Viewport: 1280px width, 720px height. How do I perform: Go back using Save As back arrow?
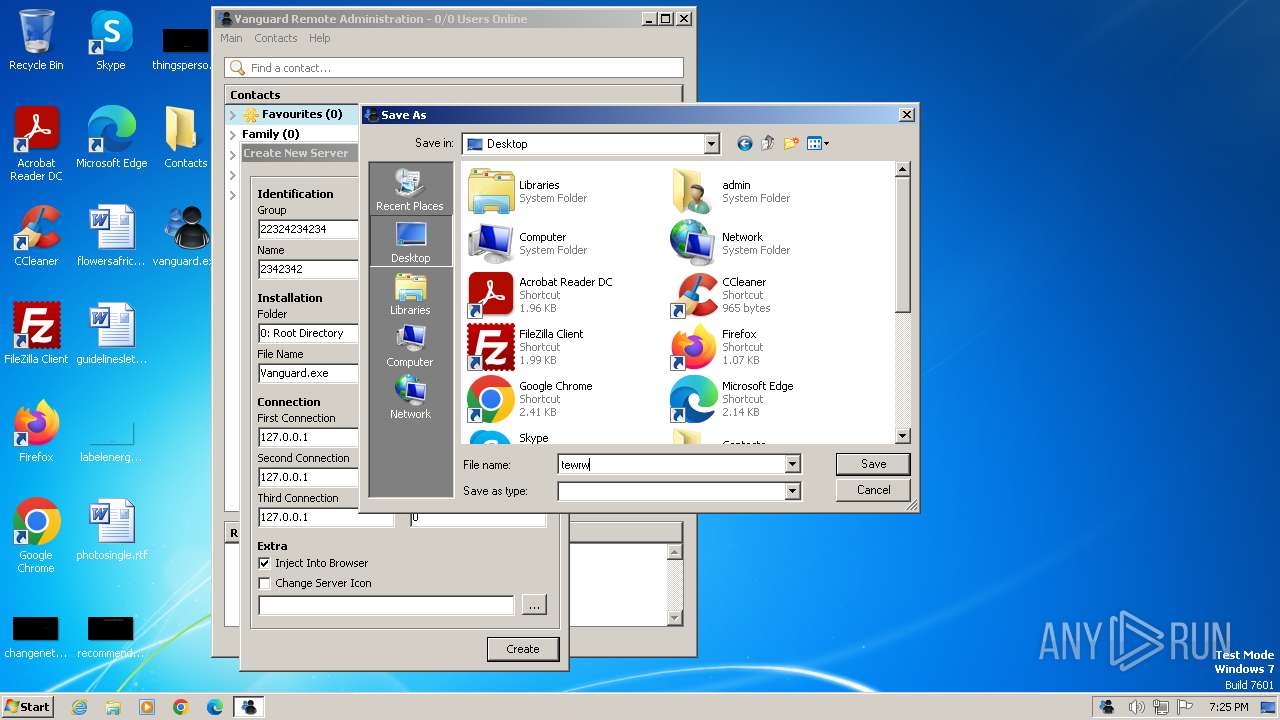coord(744,144)
